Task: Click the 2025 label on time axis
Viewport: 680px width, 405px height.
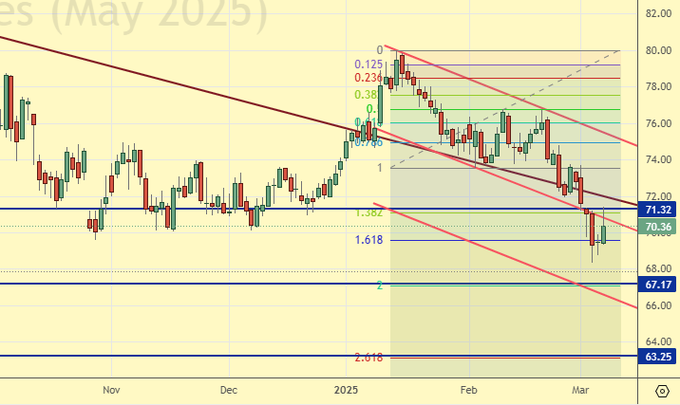Action: pyautogui.click(x=345, y=389)
